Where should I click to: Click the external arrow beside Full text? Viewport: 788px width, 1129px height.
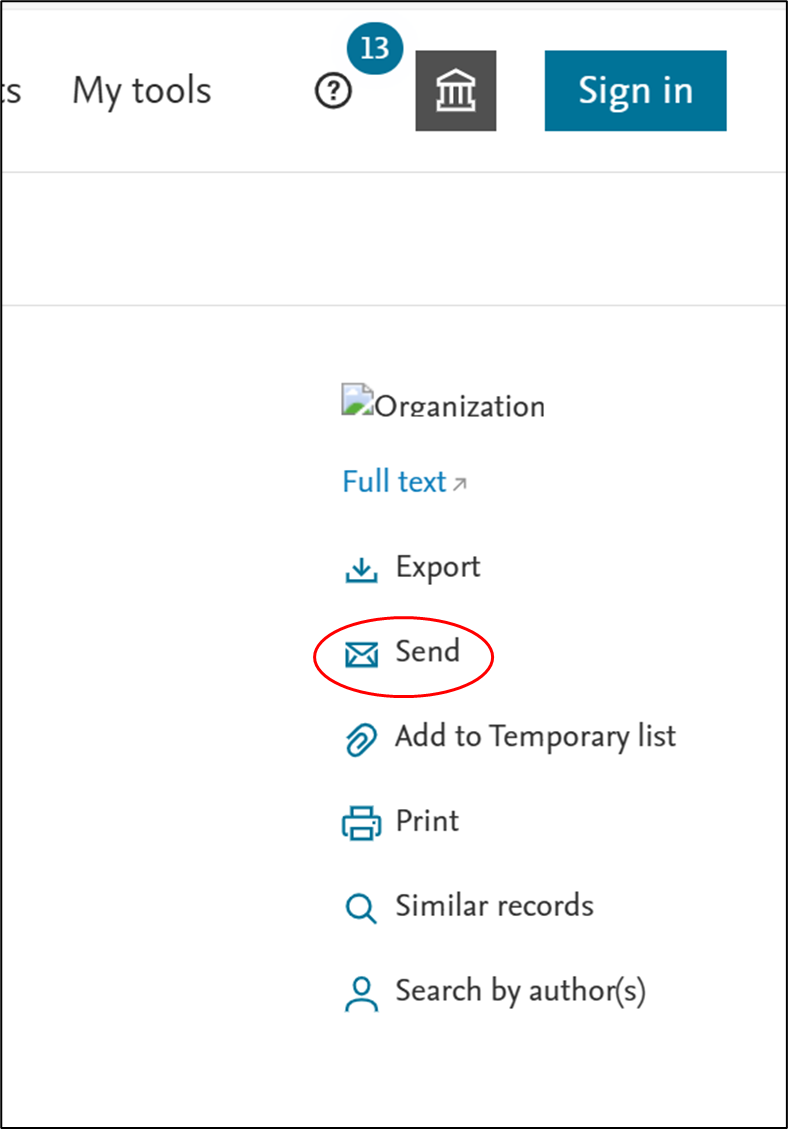460,484
